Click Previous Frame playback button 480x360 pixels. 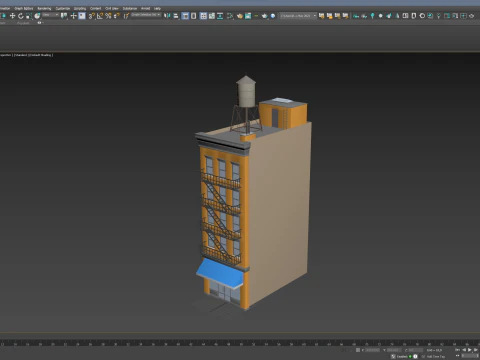click(464, 350)
